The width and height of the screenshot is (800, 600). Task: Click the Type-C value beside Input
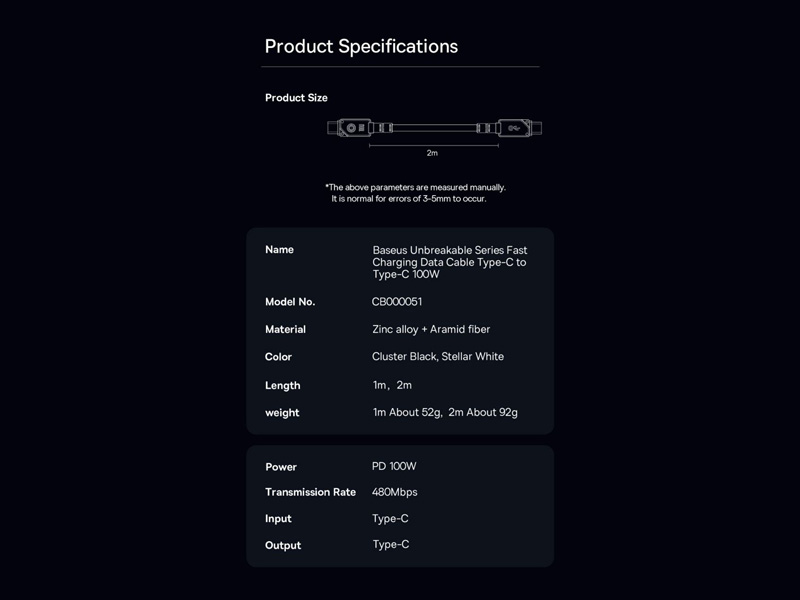390,518
